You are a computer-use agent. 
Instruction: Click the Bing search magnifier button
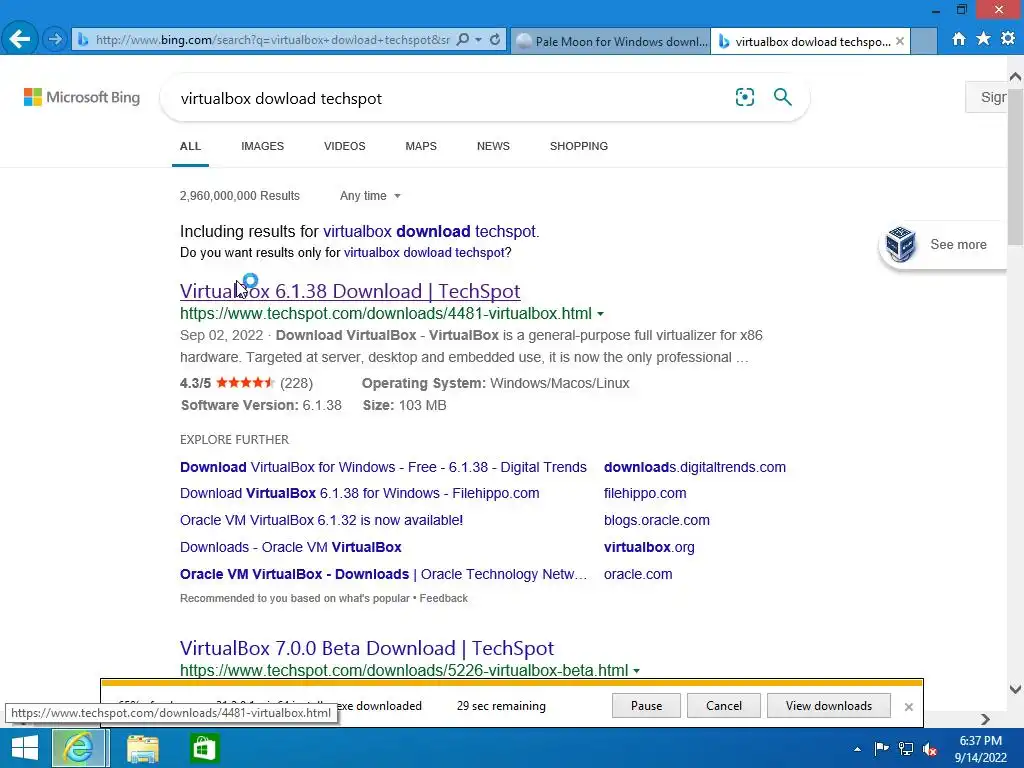[x=782, y=97]
